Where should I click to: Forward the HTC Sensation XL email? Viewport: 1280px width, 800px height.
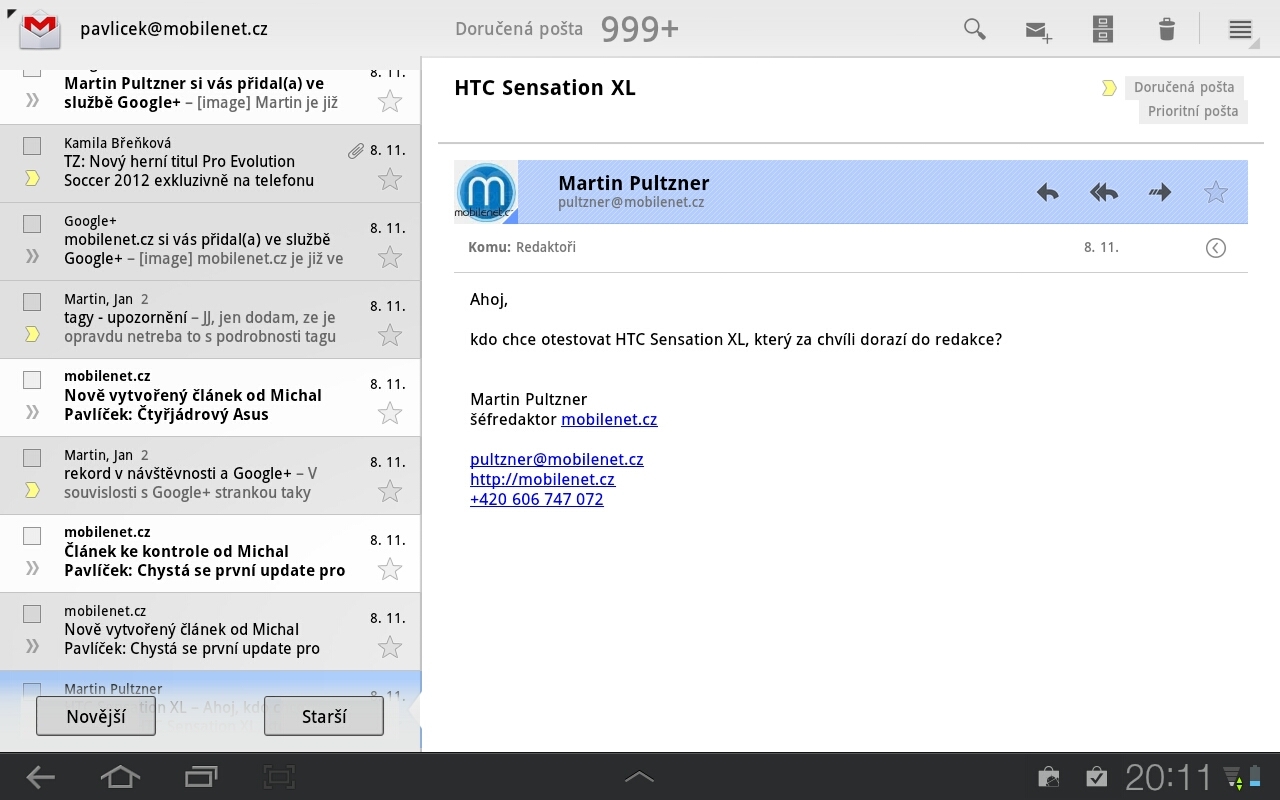(x=1159, y=192)
